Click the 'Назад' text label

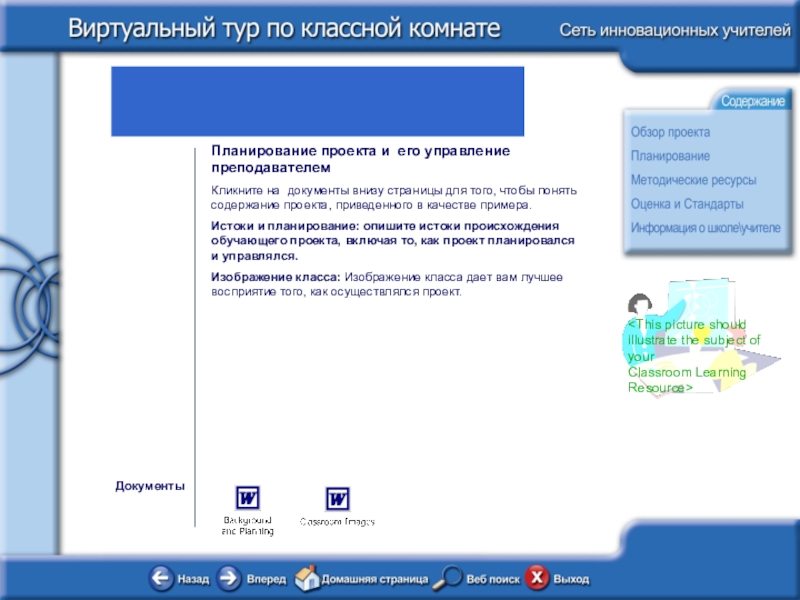pyautogui.click(x=193, y=579)
